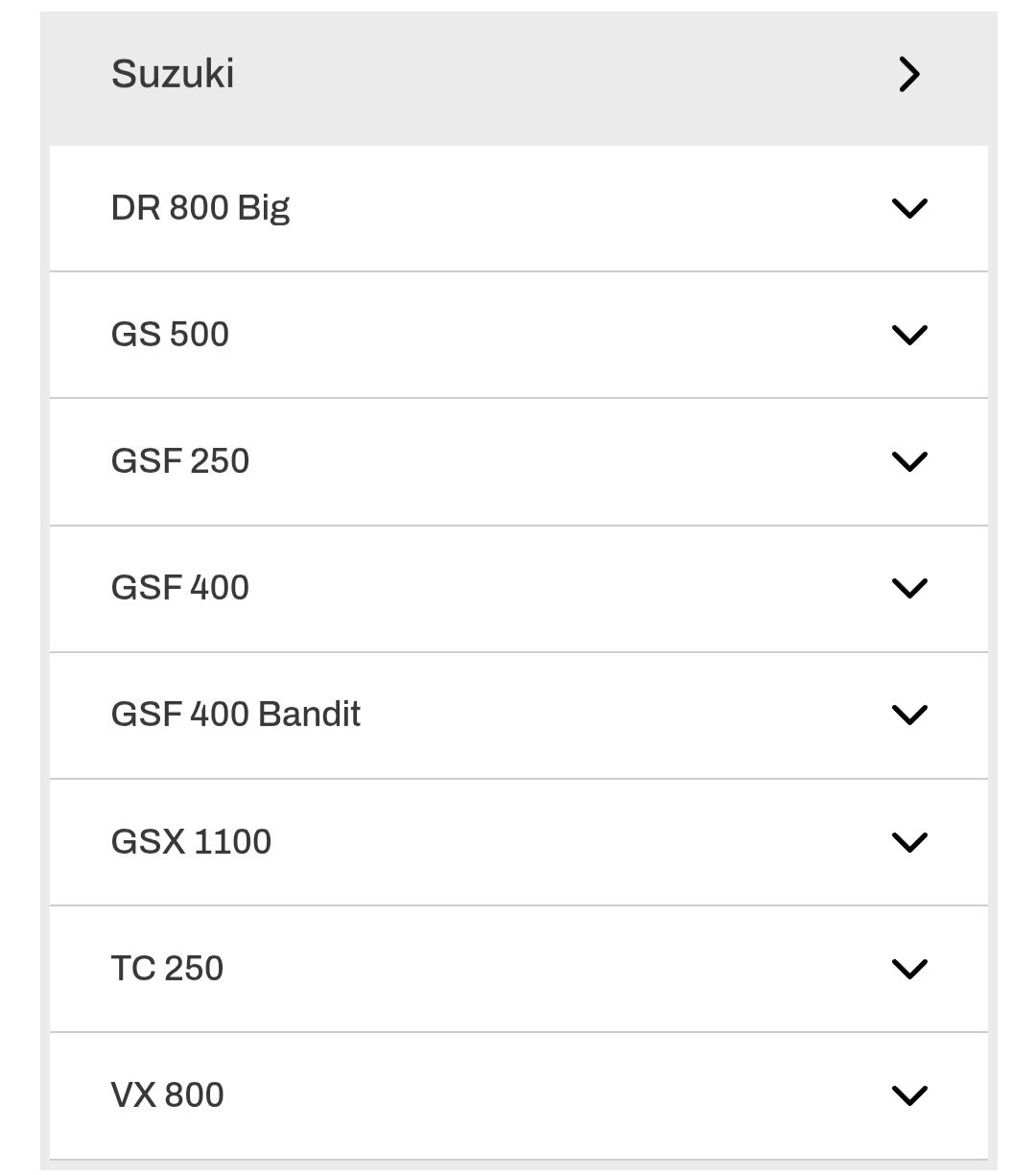Viewport: 1036px width, 1175px height.
Task: Click the right arrow beside Suzuki
Action: point(908,74)
